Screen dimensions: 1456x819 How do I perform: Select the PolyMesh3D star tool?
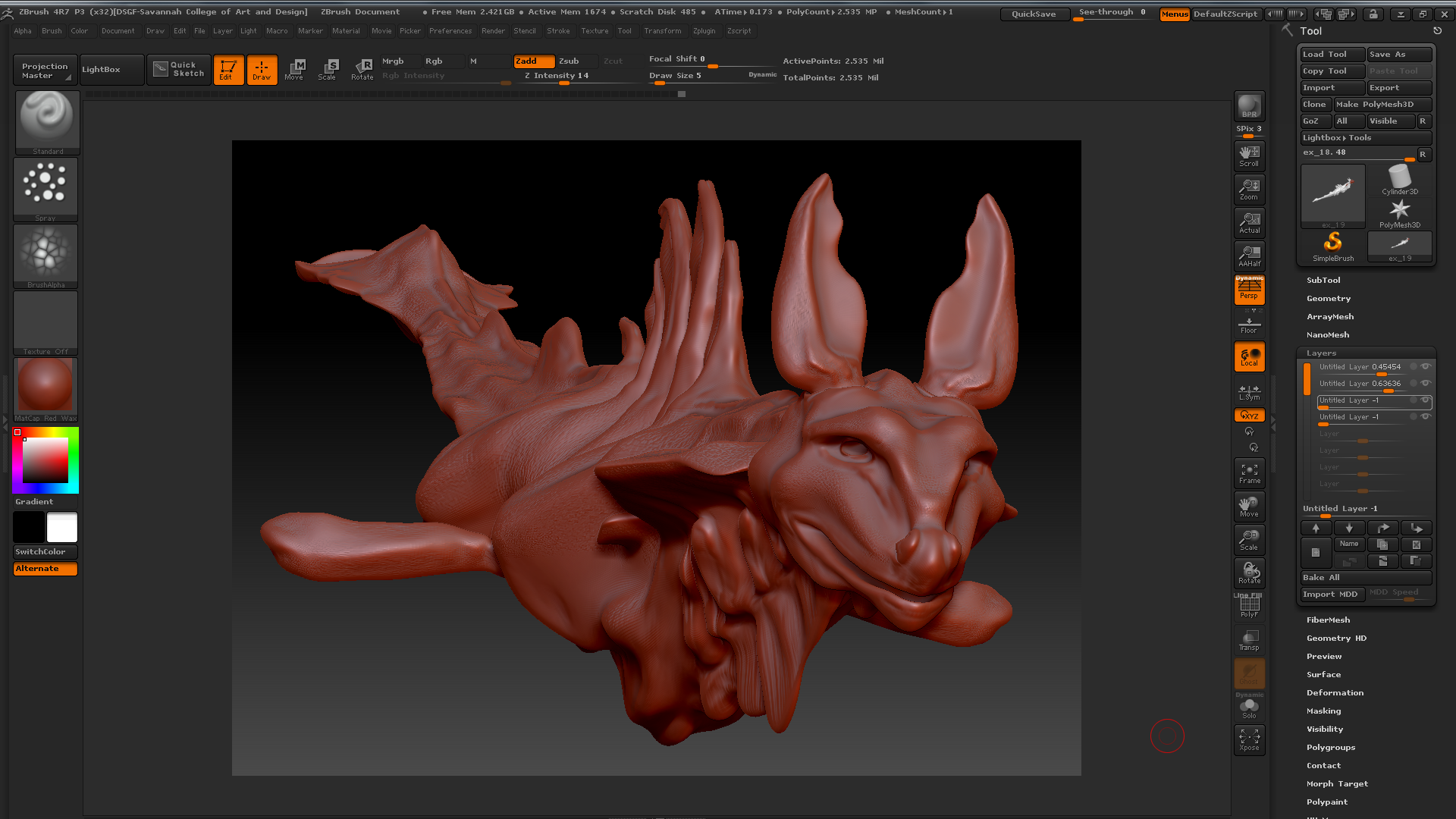pos(1400,213)
